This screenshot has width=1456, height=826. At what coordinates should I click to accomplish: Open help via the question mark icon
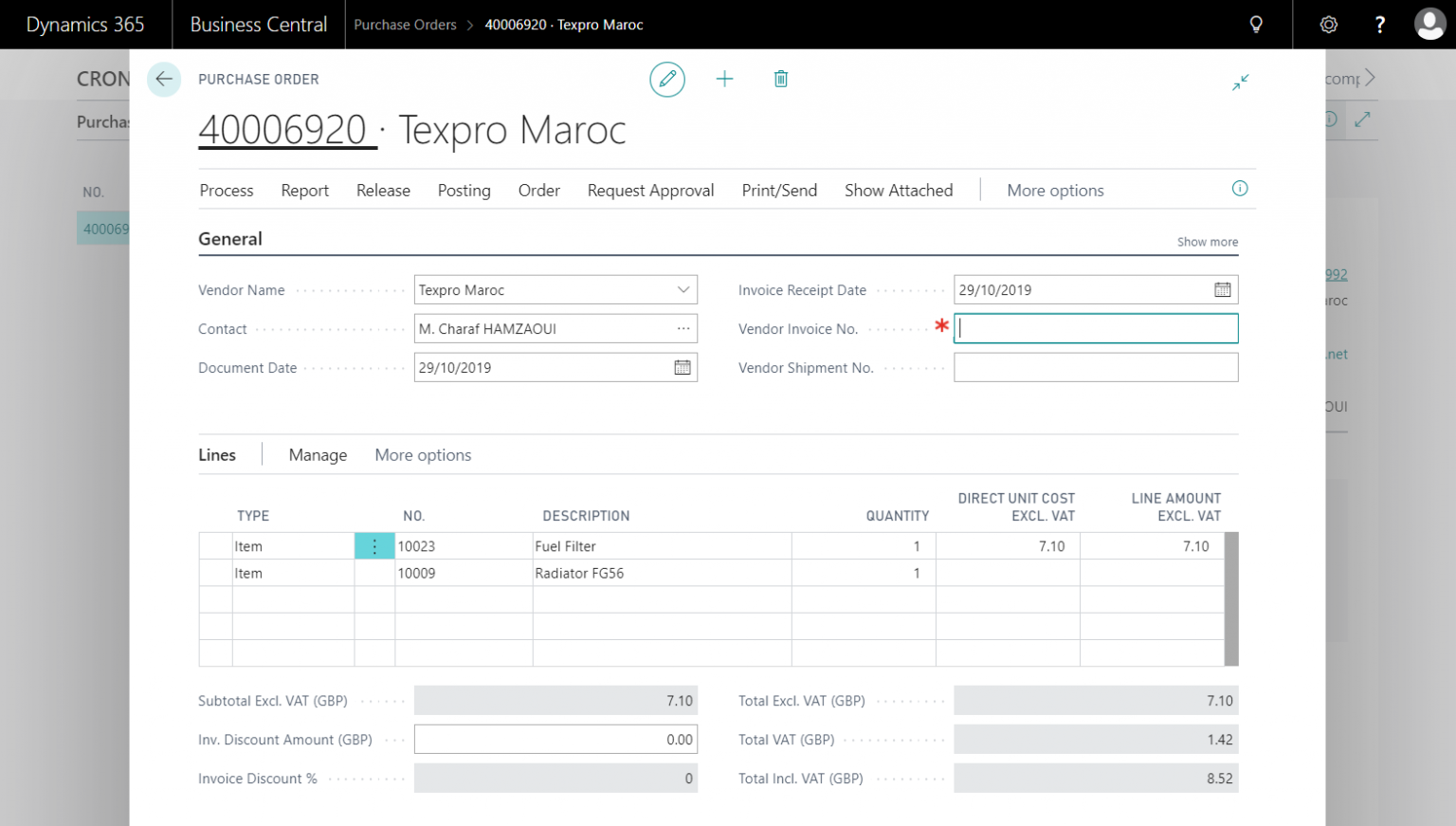pos(1379,24)
